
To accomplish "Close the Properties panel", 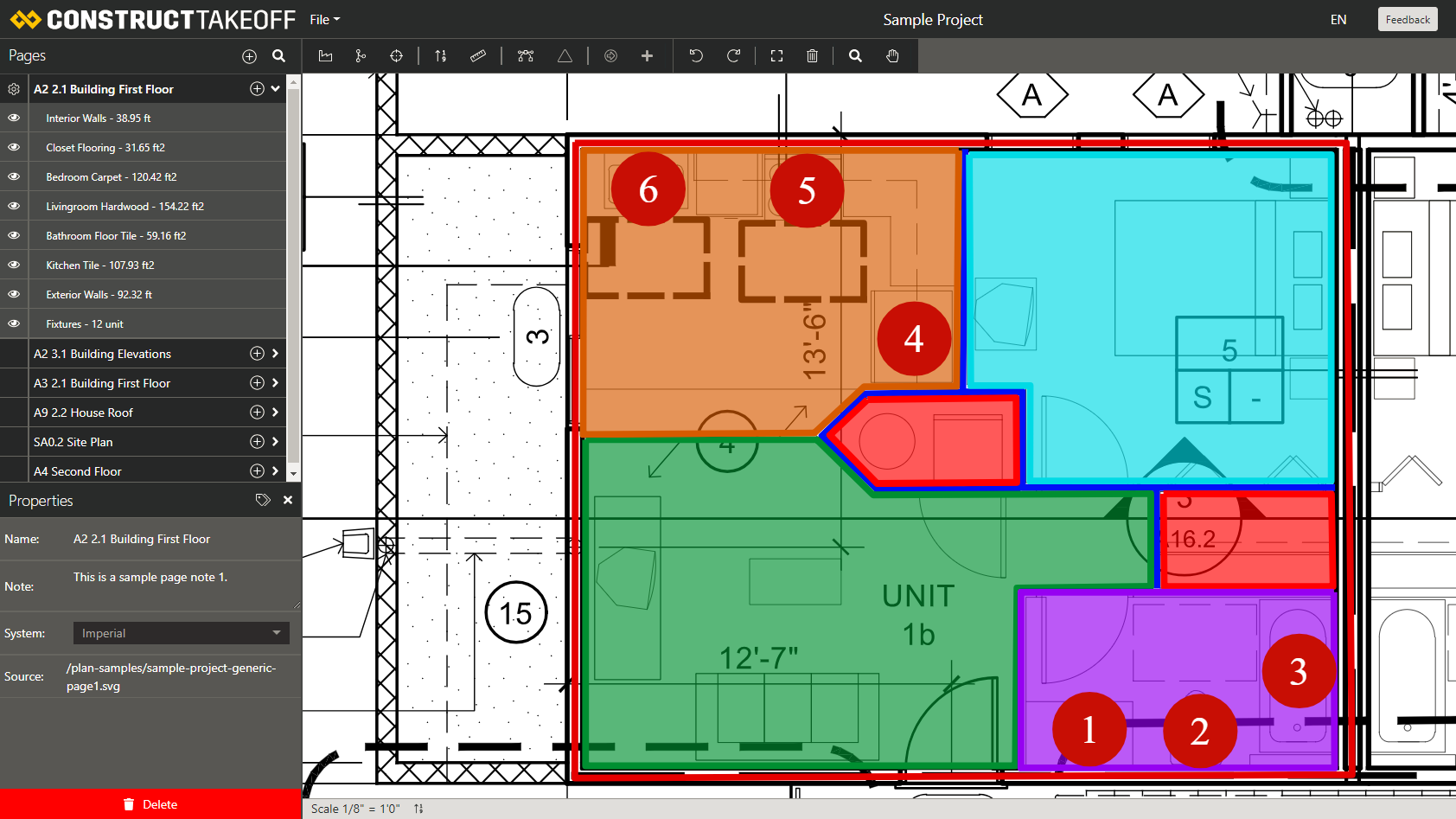I will [x=288, y=500].
